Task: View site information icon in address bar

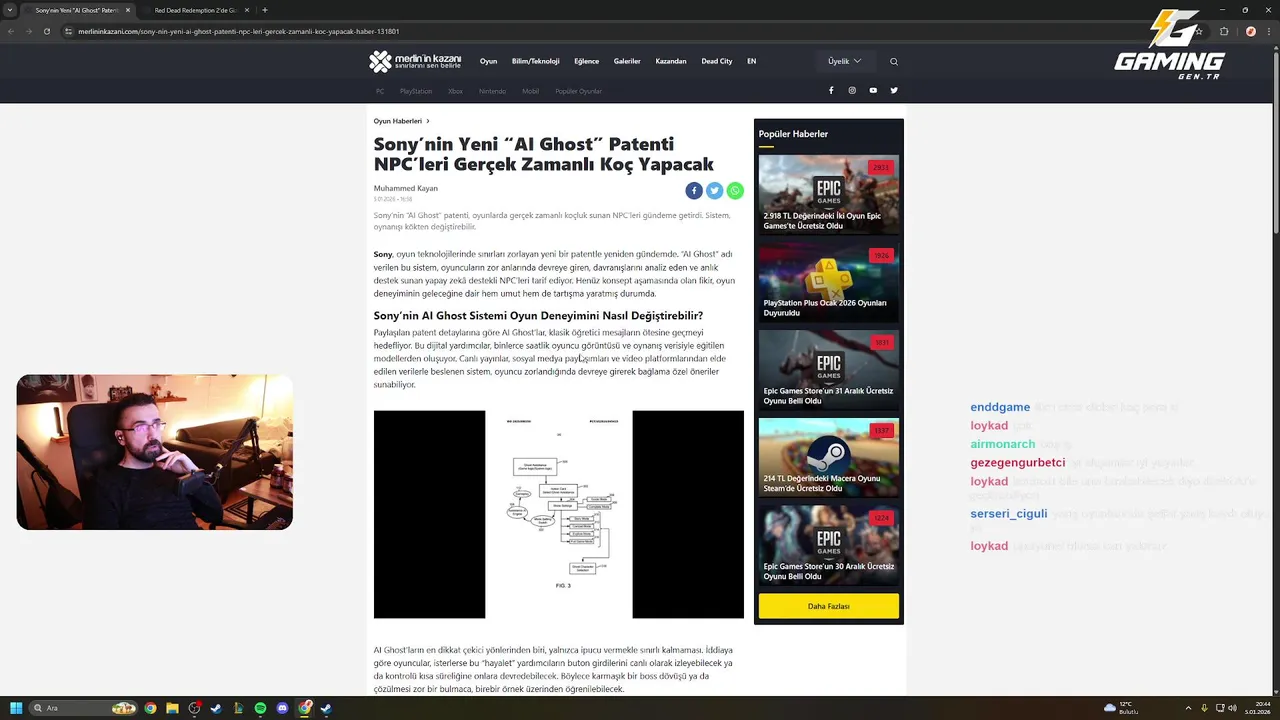Action: pos(69,31)
